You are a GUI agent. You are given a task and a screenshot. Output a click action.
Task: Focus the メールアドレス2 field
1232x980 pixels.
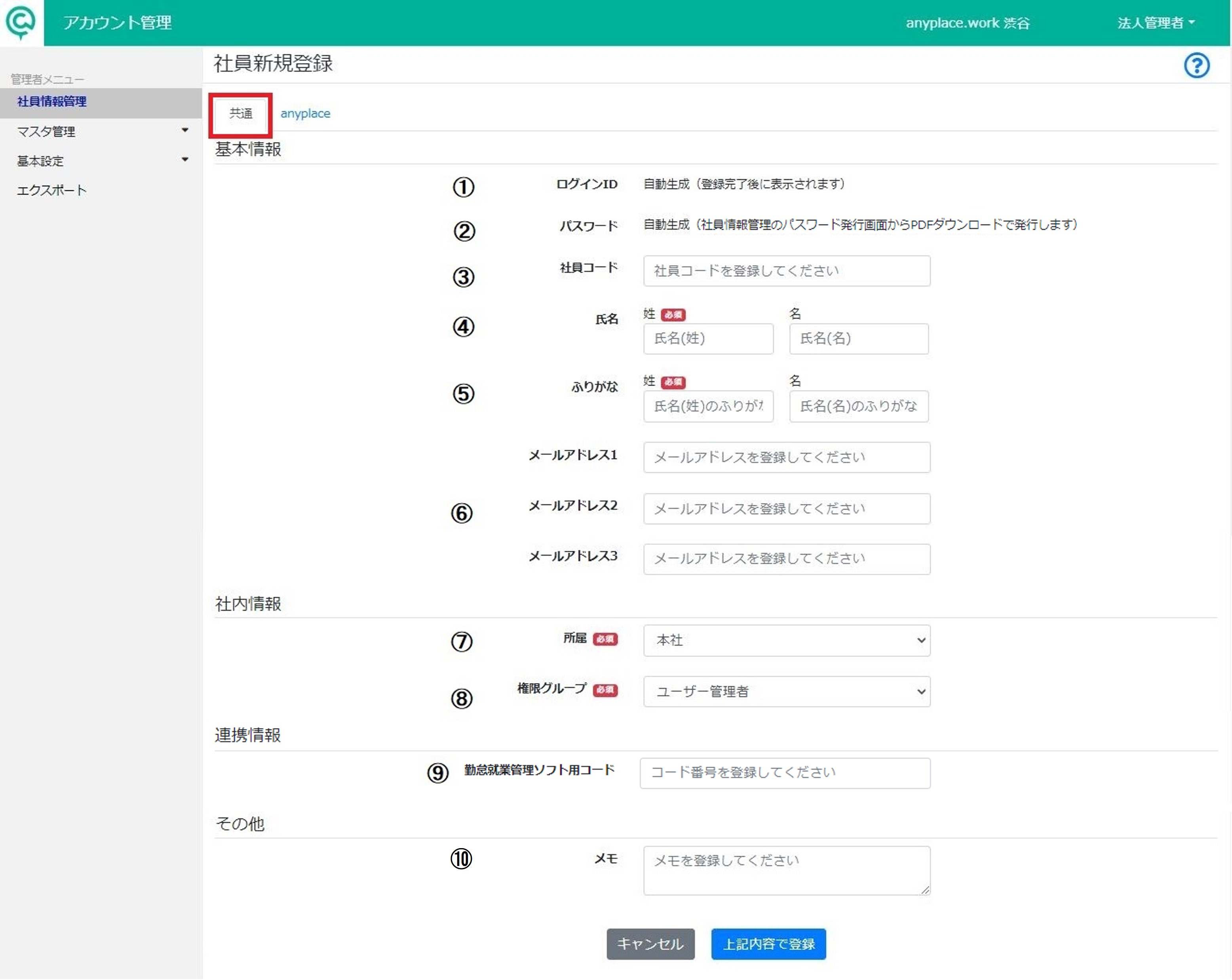(786, 508)
